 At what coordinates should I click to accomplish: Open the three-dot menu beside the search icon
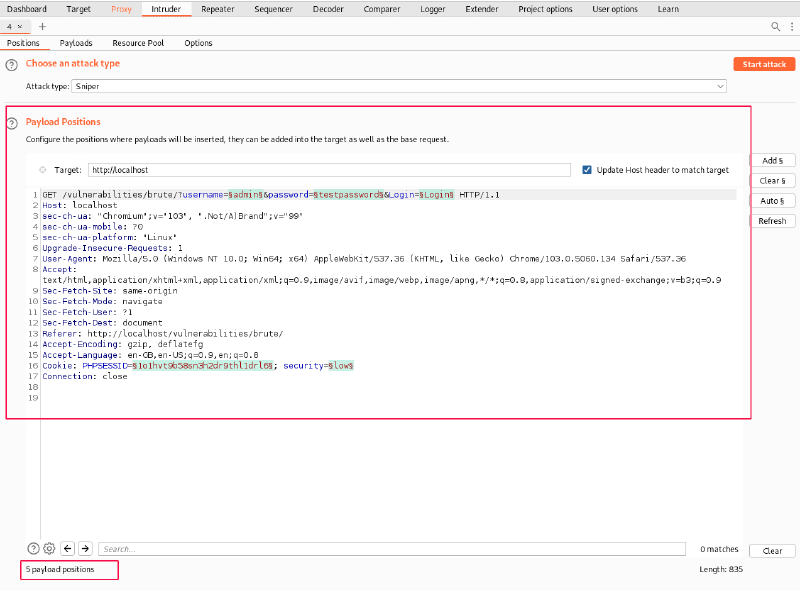[x=790, y=26]
